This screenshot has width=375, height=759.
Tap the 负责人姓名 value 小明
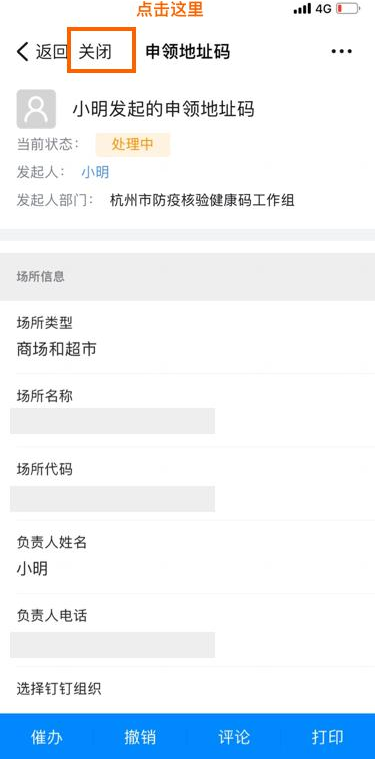[32, 568]
